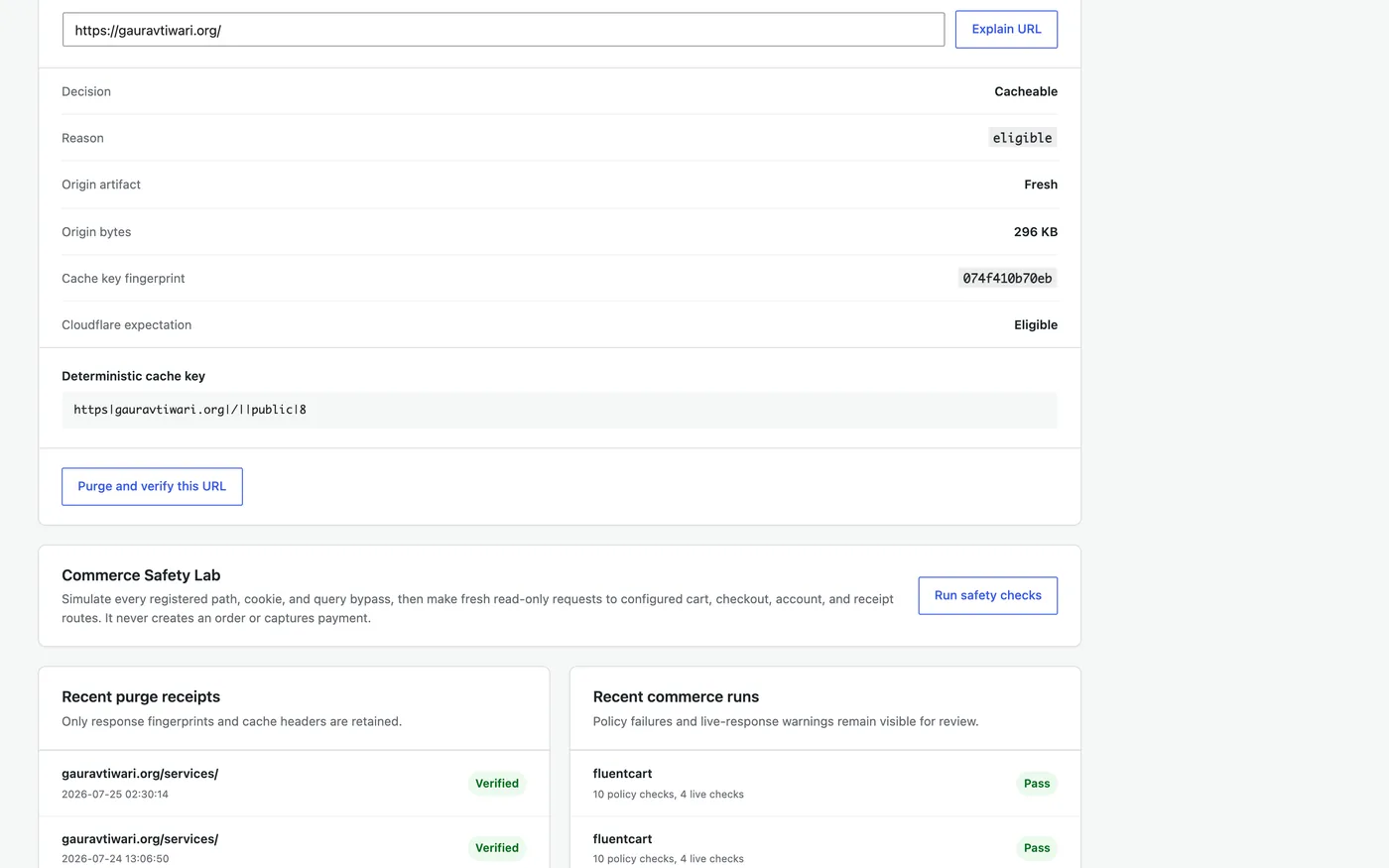Click the Cache key fingerprint label
This screenshot has height=868, width=1389.
pyautogui.click(x=123, y=279)
